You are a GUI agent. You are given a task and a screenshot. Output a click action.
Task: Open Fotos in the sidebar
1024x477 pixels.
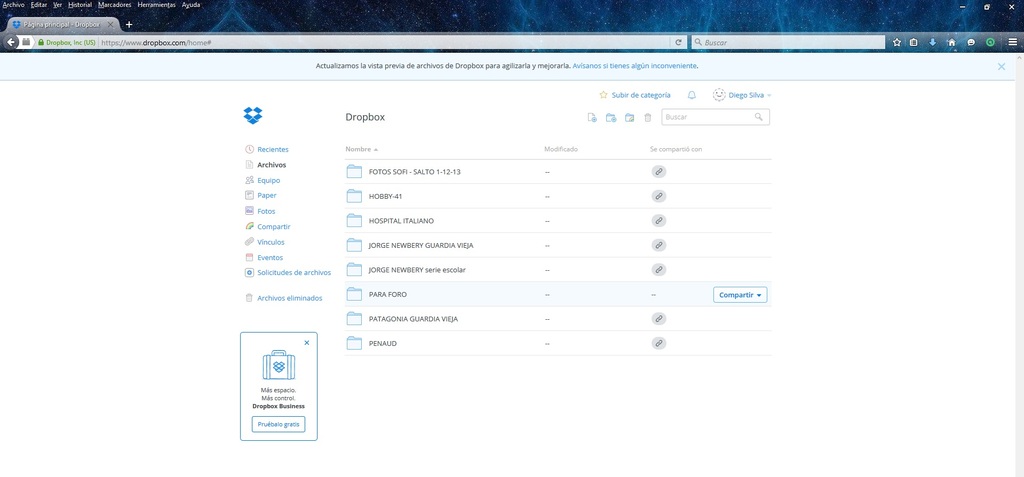(x=266, y=212)
